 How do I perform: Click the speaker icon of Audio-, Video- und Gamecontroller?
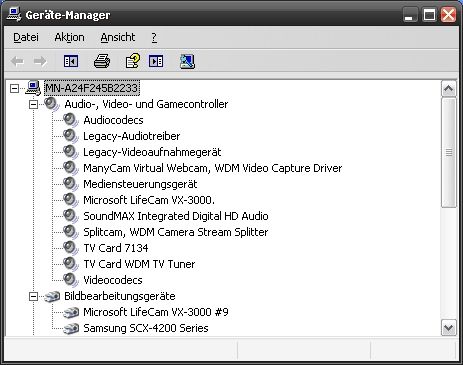click(x=52, y=104)
